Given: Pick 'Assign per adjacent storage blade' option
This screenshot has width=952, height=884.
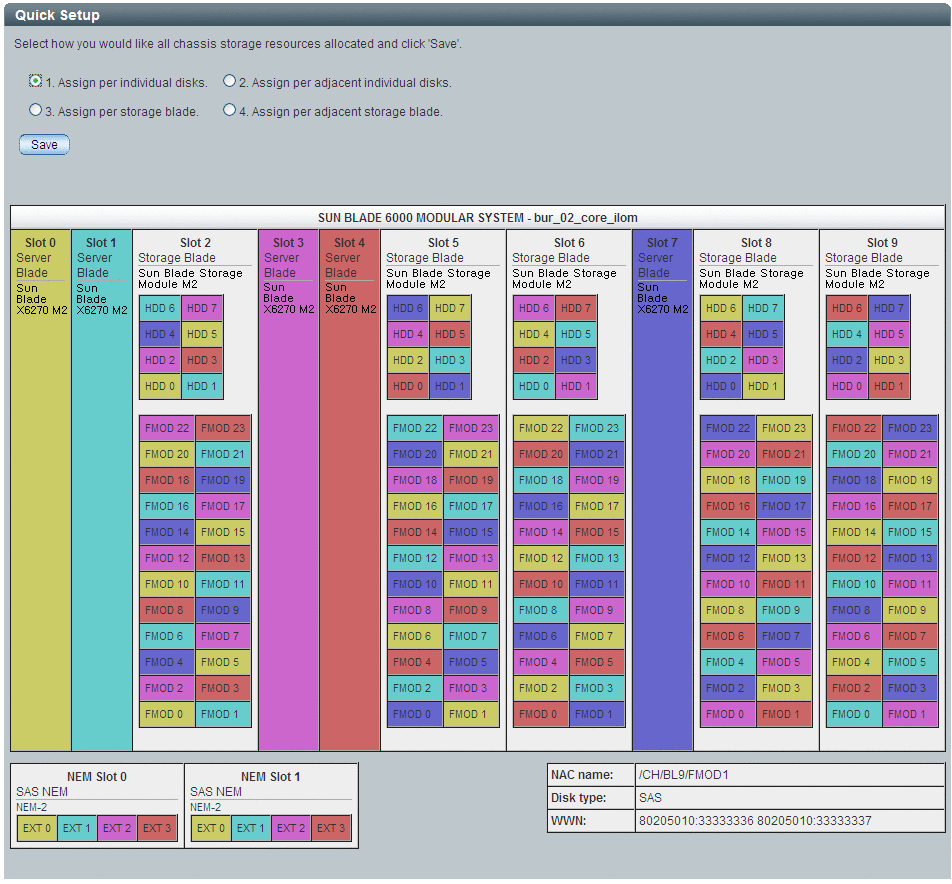Looking at the screenshot, I should click(229, 110).
